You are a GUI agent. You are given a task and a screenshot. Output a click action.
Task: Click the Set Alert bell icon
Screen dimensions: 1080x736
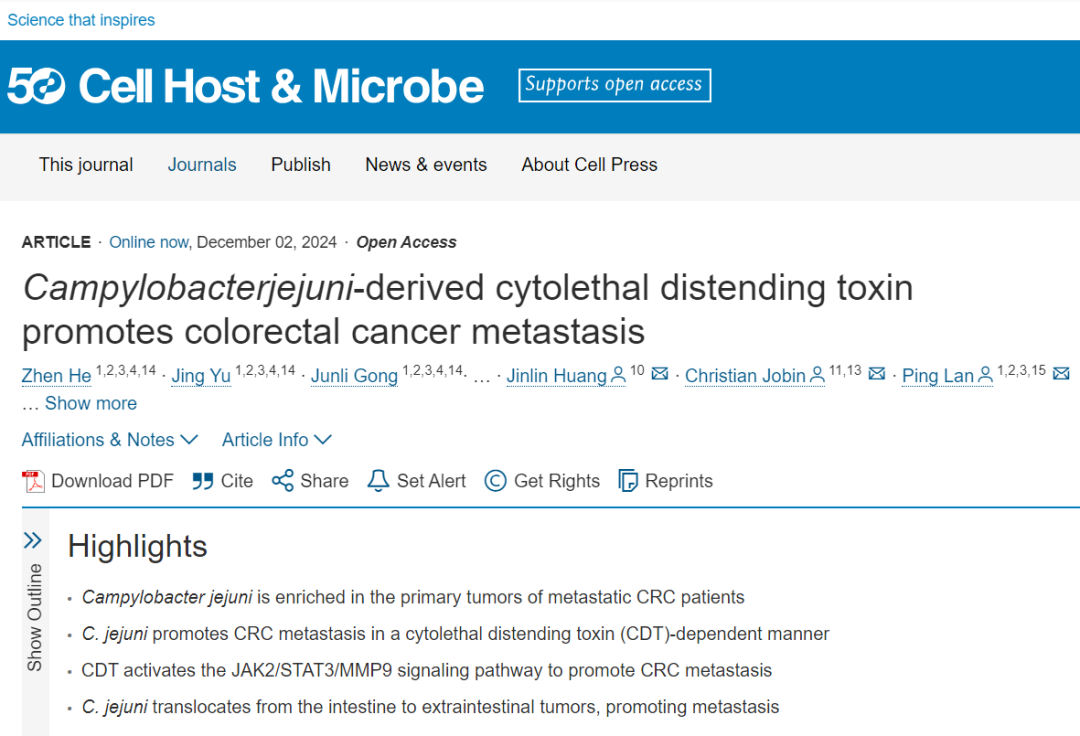pos(378,481)
